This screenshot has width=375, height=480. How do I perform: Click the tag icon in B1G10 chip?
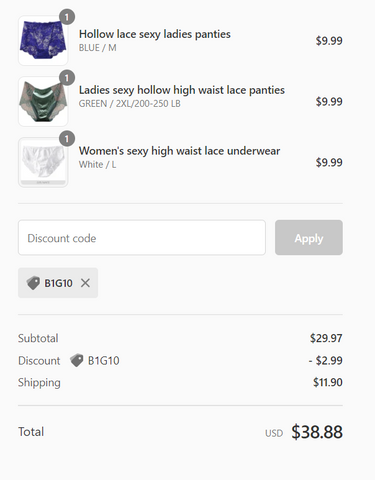point(33,283)
